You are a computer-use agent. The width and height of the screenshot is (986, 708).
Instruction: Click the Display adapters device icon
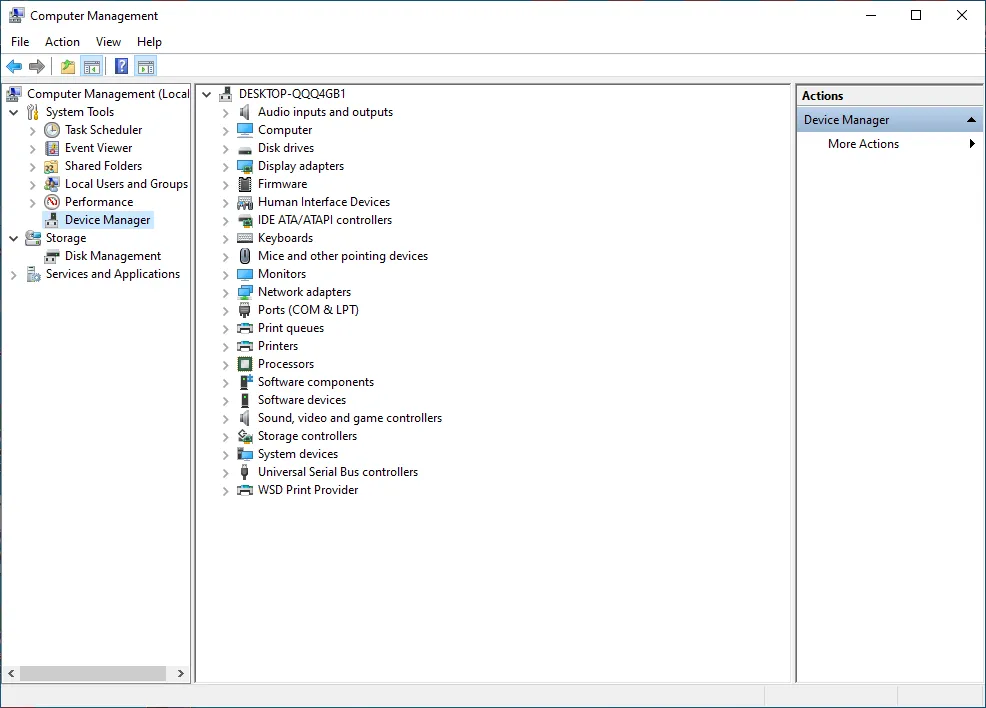tap(245, 166)
